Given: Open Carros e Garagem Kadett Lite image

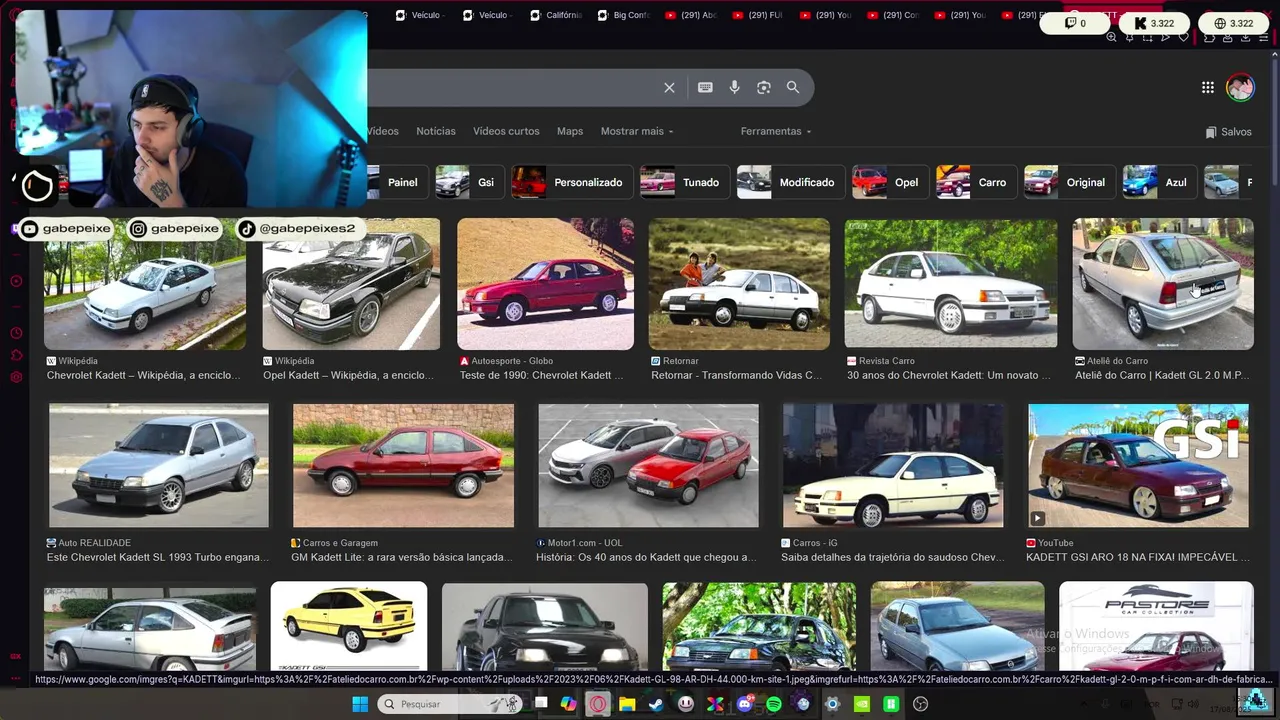Looking at the screenshot, I should 403,465.
